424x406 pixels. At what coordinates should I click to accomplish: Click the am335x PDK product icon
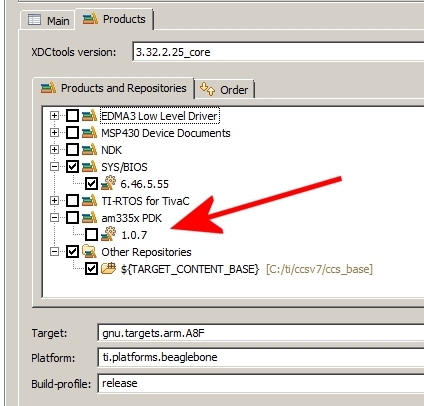89,218
